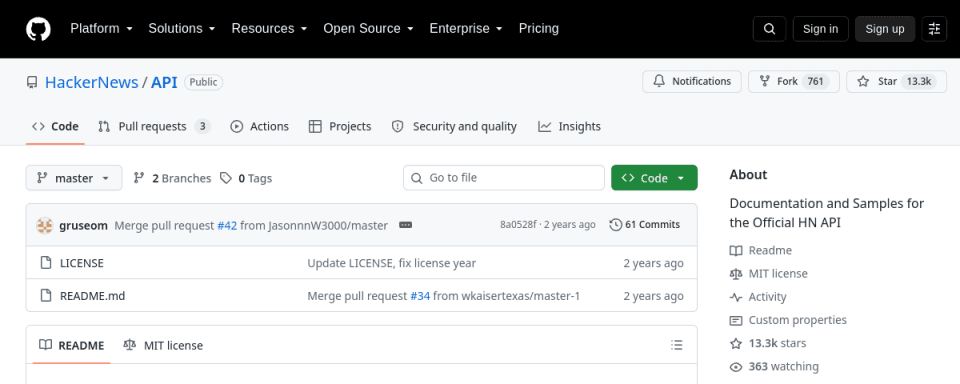This screenshot has width=960, height=384.
Task: Open Readme link in About sidebar
Action: pos(761,250)
